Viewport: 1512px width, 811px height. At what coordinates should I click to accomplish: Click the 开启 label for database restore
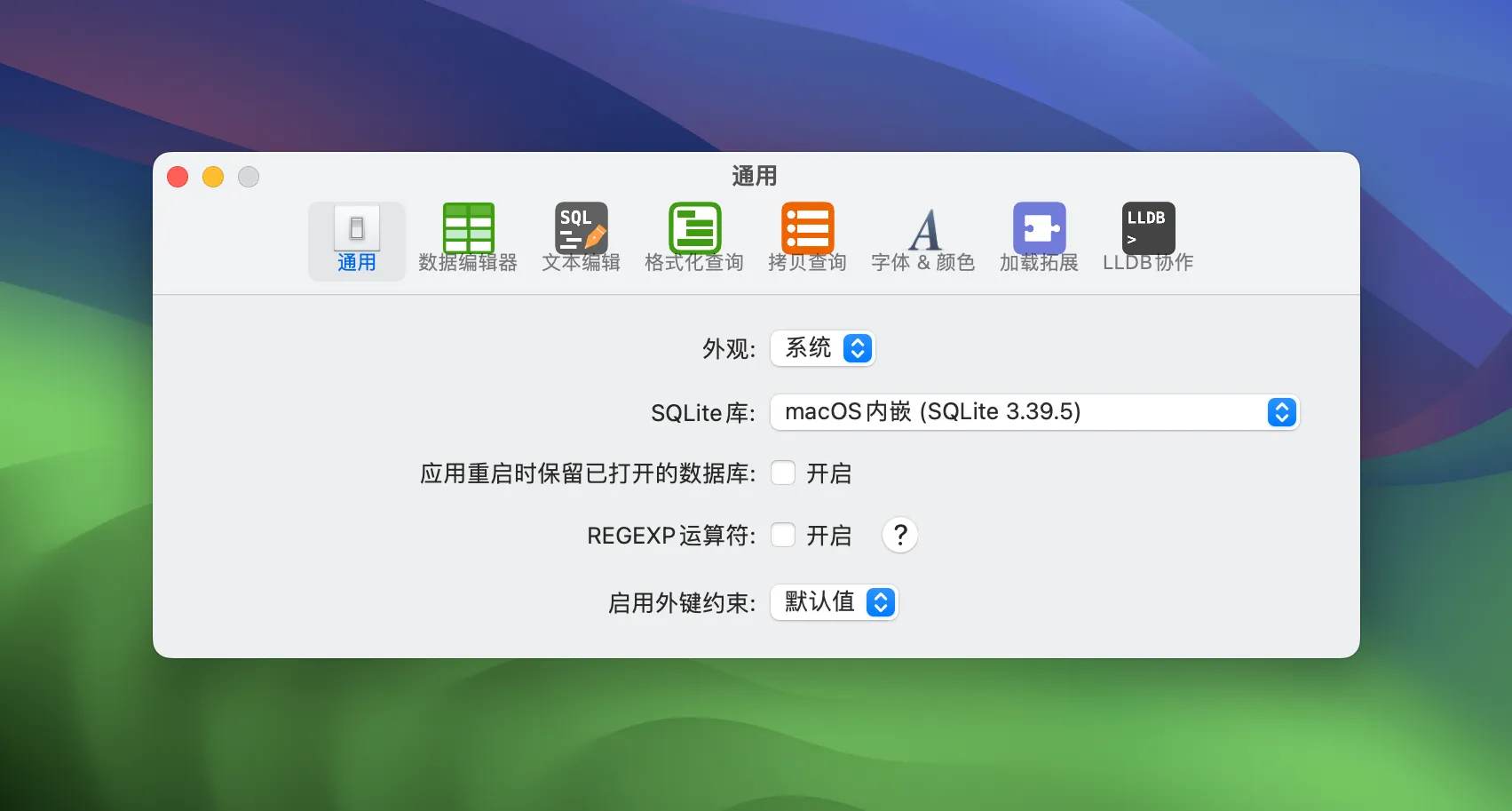[828, 473]
